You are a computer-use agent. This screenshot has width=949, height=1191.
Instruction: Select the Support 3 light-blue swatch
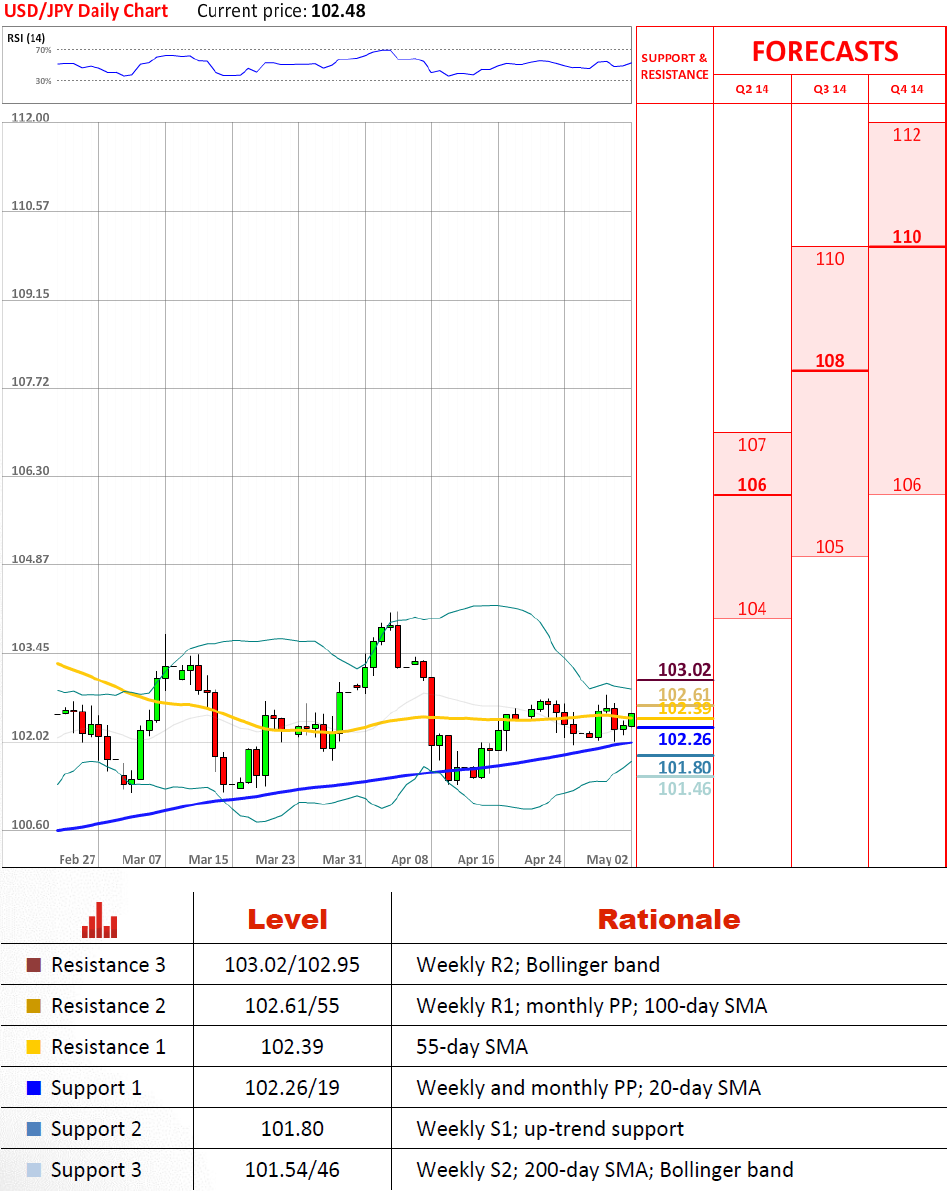click(x=33, y=1170)
